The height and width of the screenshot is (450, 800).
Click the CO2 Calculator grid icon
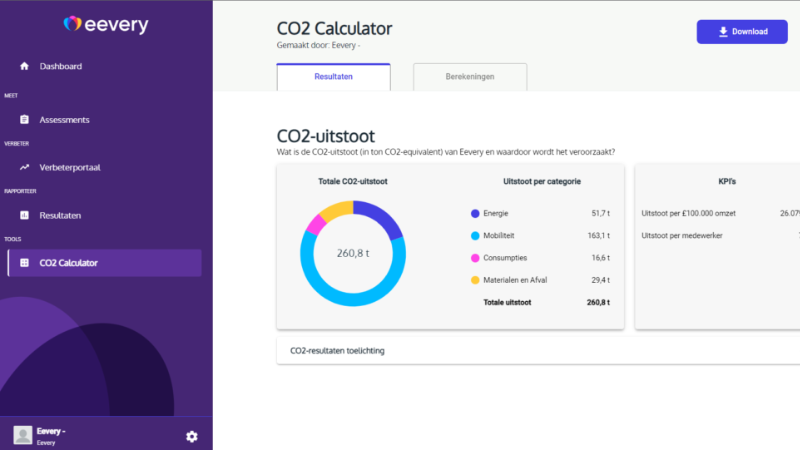point(24,263)
